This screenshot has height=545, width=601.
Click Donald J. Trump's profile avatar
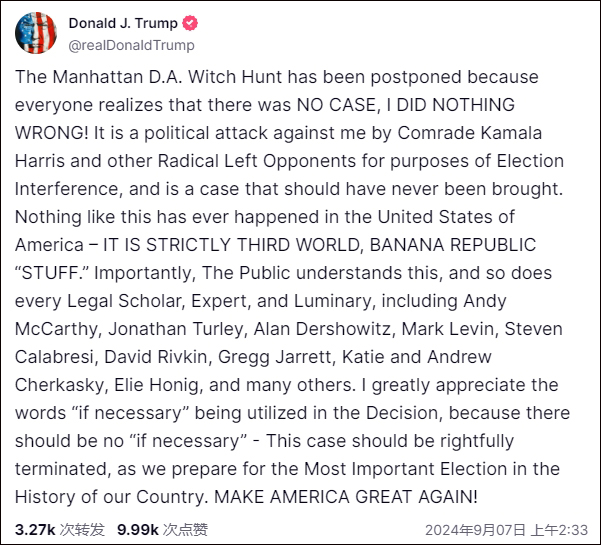point(36,33)
